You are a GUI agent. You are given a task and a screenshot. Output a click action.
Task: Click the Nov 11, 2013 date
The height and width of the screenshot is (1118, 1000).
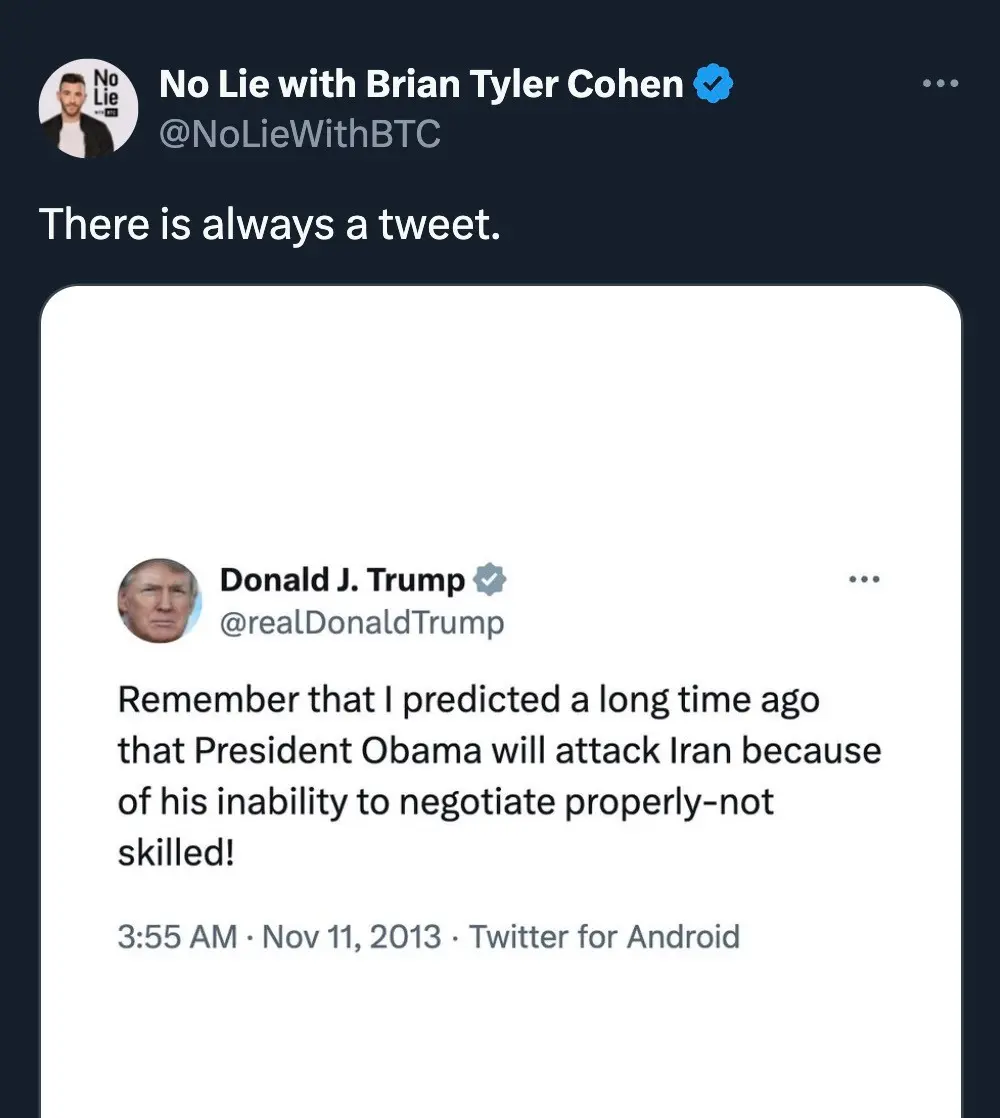click(351, 937)
